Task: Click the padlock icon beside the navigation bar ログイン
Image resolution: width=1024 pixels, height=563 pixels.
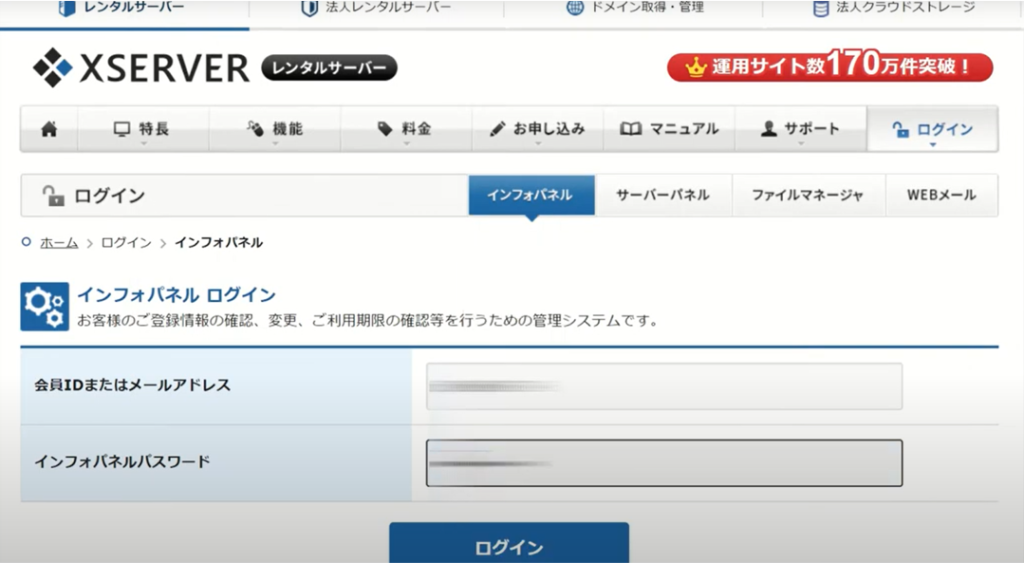Action: (x=901, y=129)
